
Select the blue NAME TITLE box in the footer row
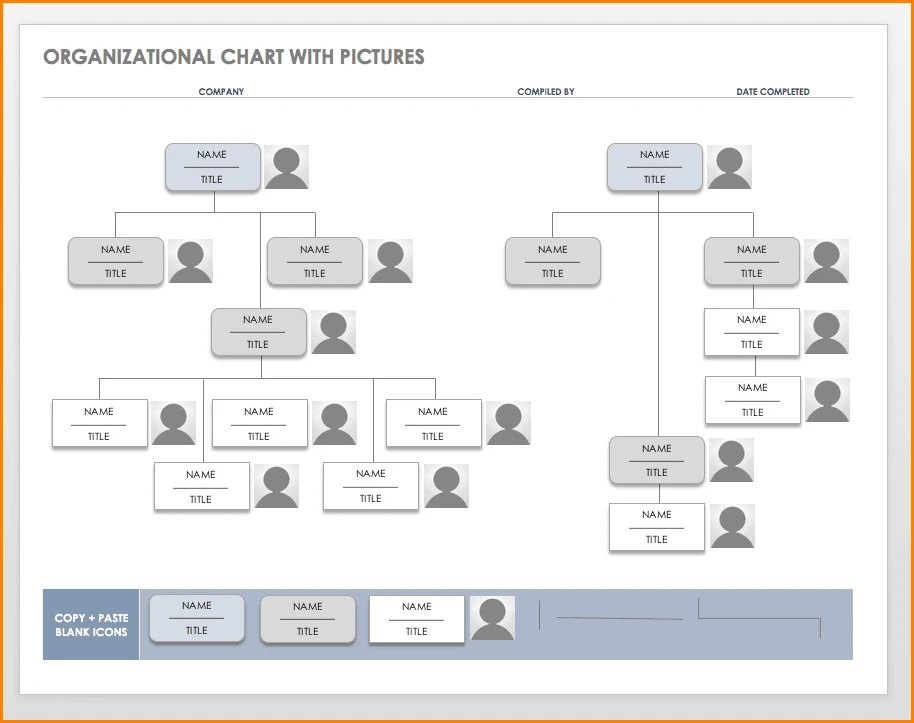(196, 619)
